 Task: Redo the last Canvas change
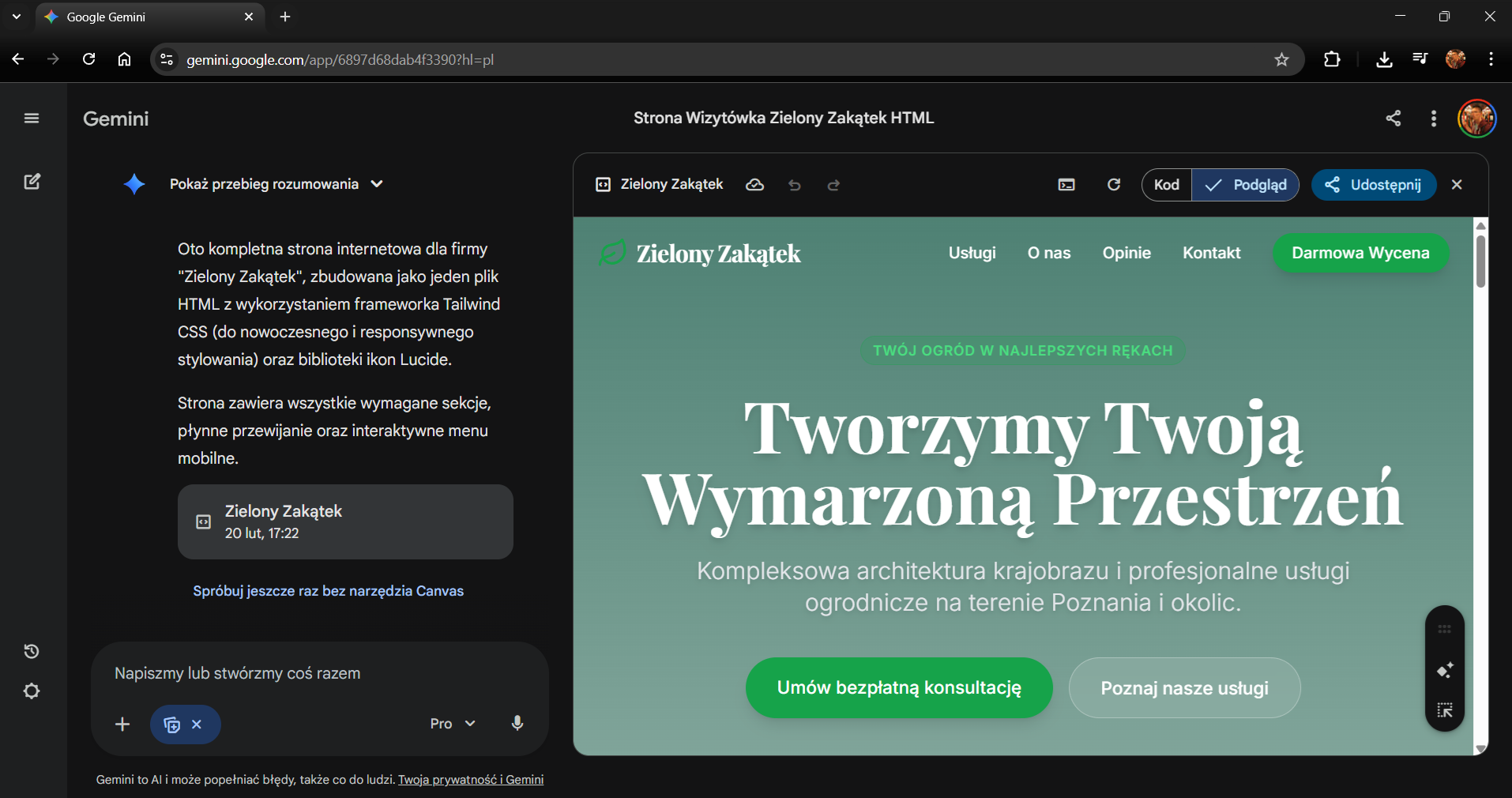point(834,185)
